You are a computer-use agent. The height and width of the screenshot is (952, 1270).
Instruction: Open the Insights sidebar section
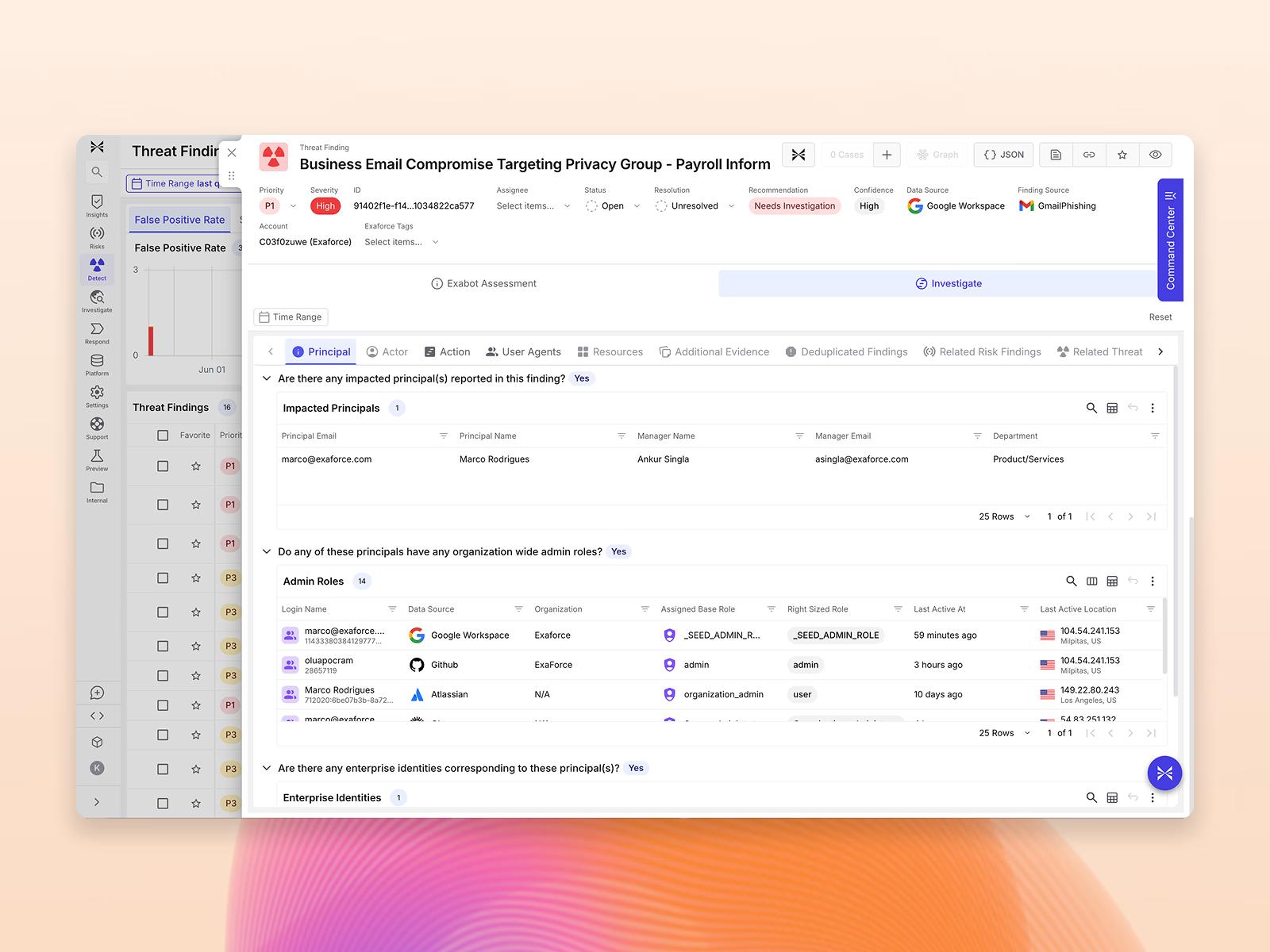point(97,206)
